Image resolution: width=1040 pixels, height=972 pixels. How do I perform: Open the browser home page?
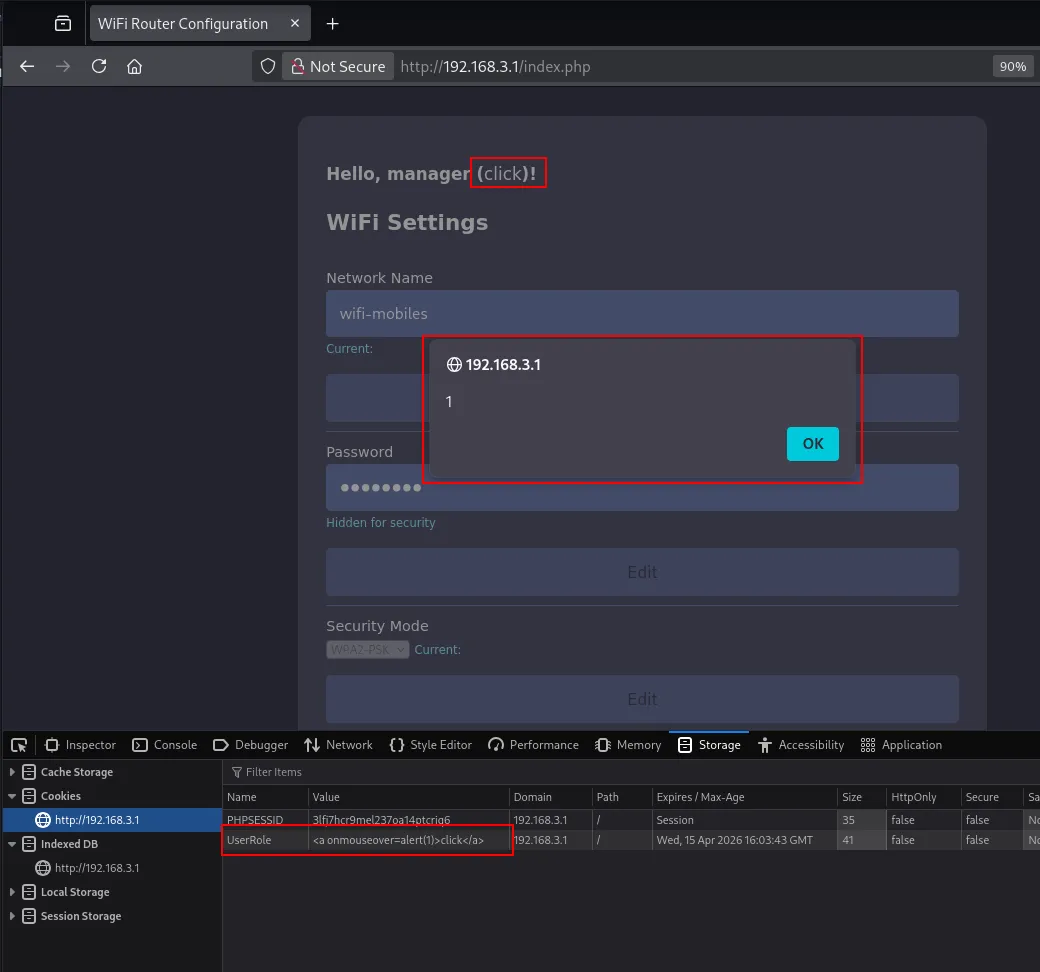pos(135,66)
